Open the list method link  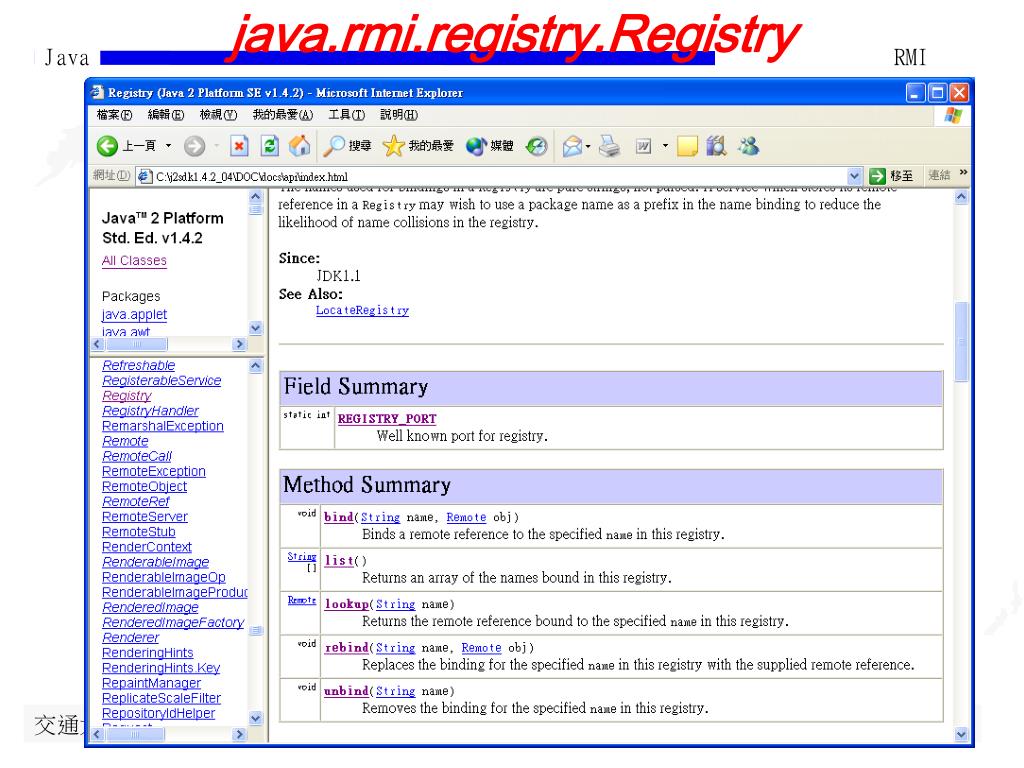coord(339,560)
